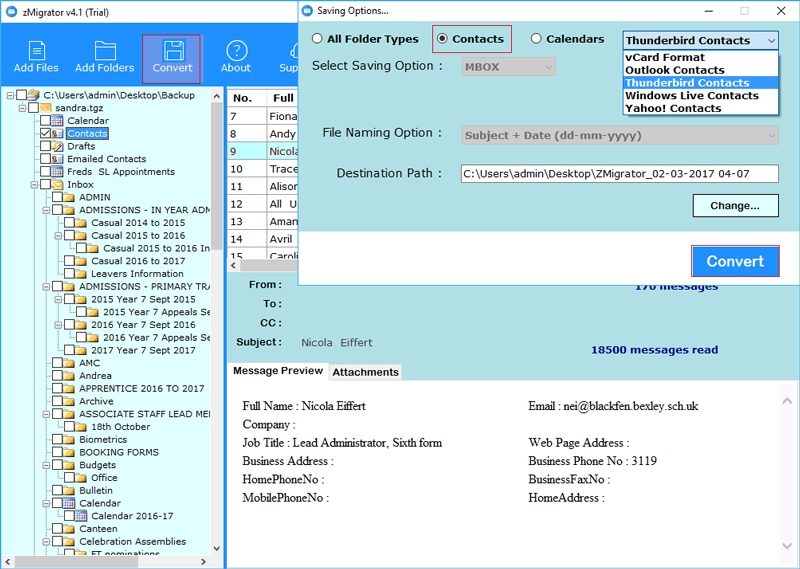
Task: Click the Contacts folder icon in tree
Action: pos(57,133)
